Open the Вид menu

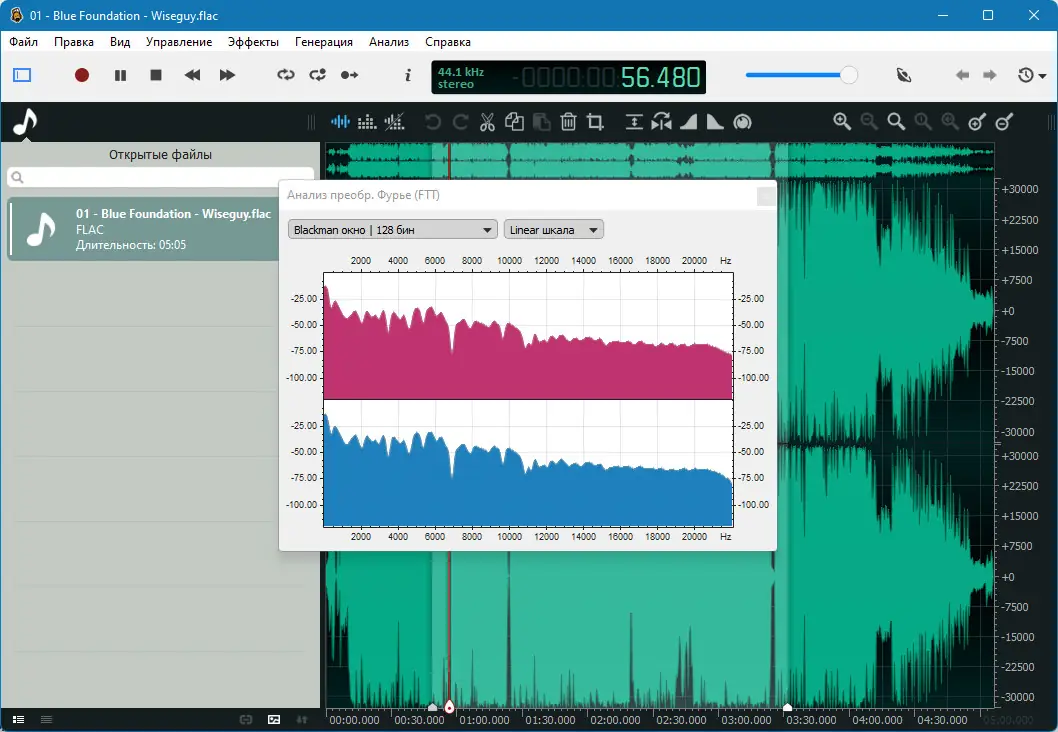pyautogui.click(x=120, y=42)
